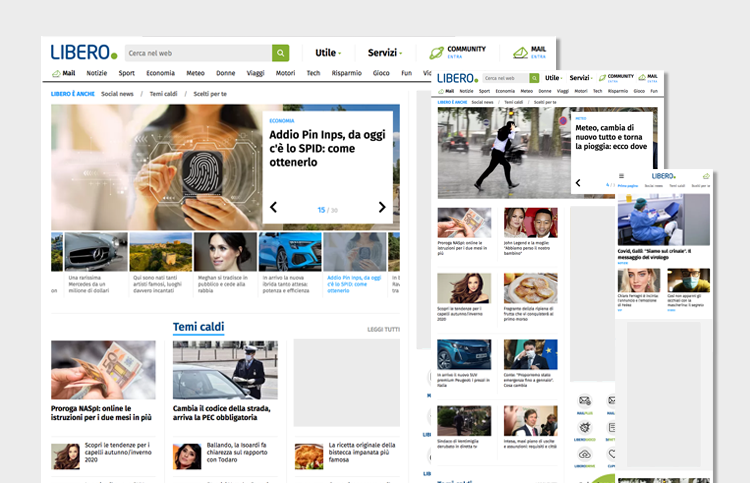Open La ricetta originale della bistecca article
Screen dimensions: 750x483
347,455
